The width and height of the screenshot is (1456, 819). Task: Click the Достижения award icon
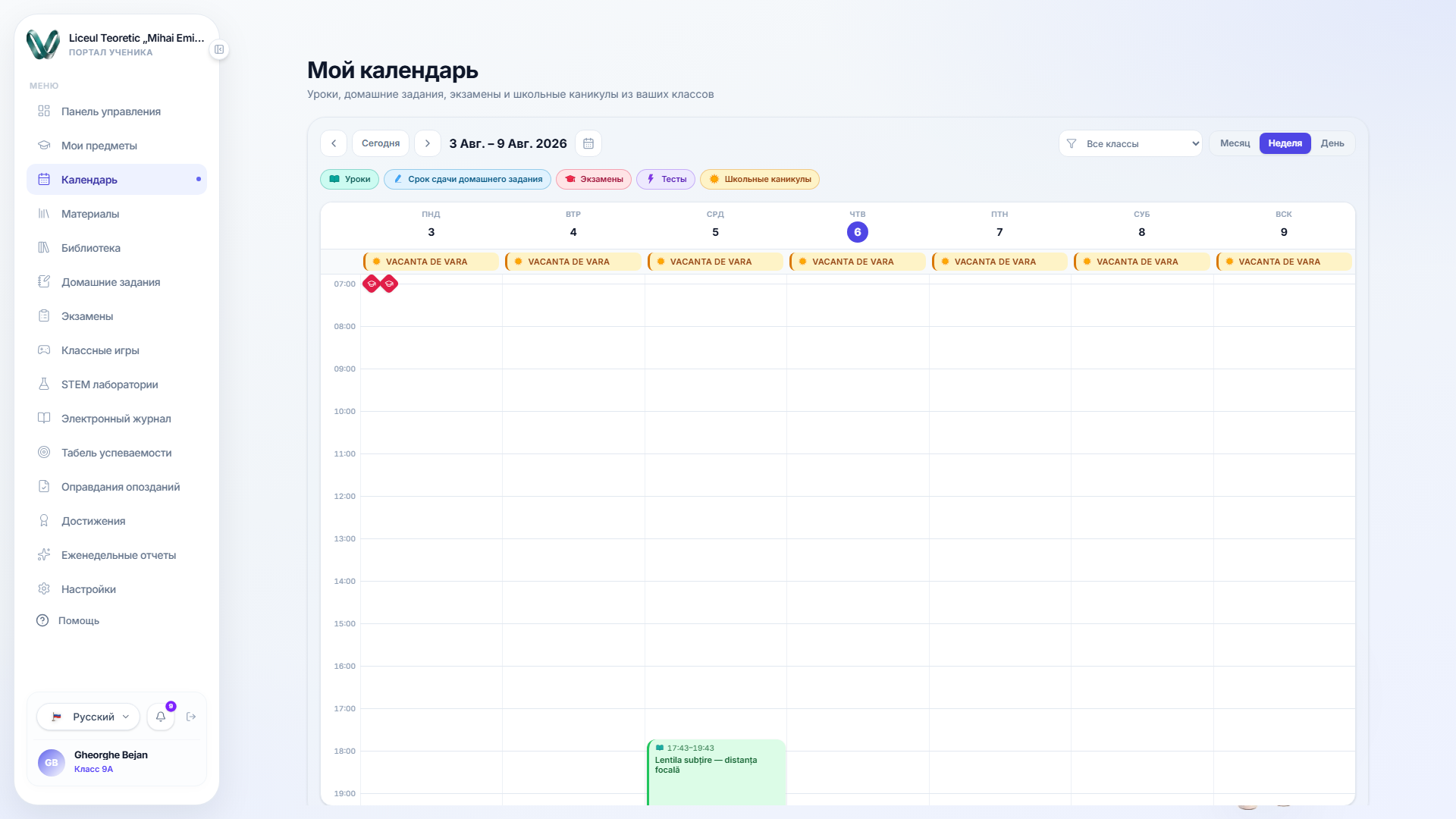[x=44, y=521]
